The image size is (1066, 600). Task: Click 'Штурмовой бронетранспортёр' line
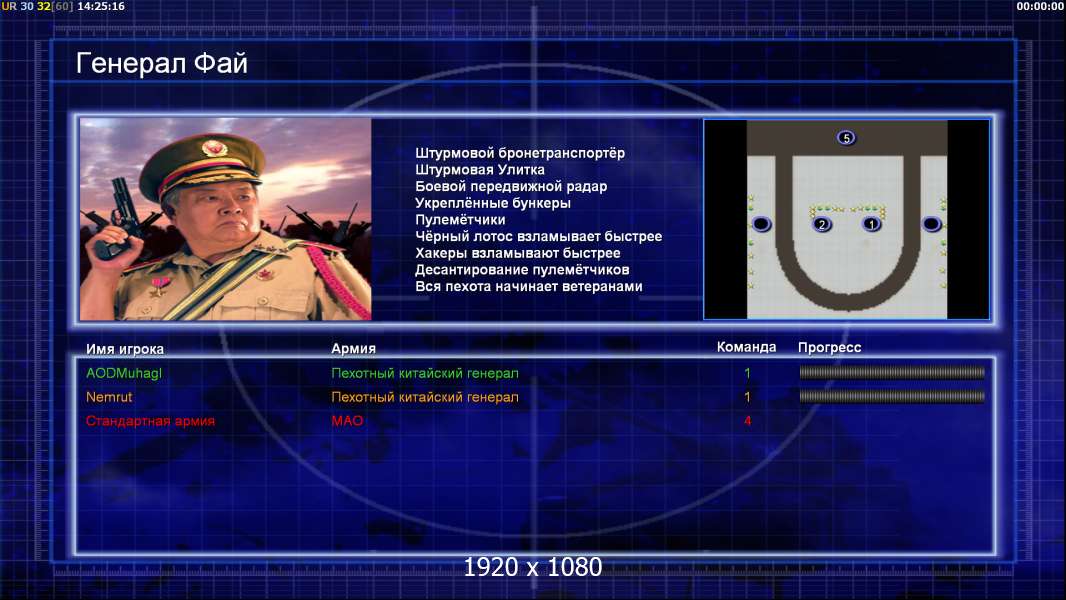[520, 153]
